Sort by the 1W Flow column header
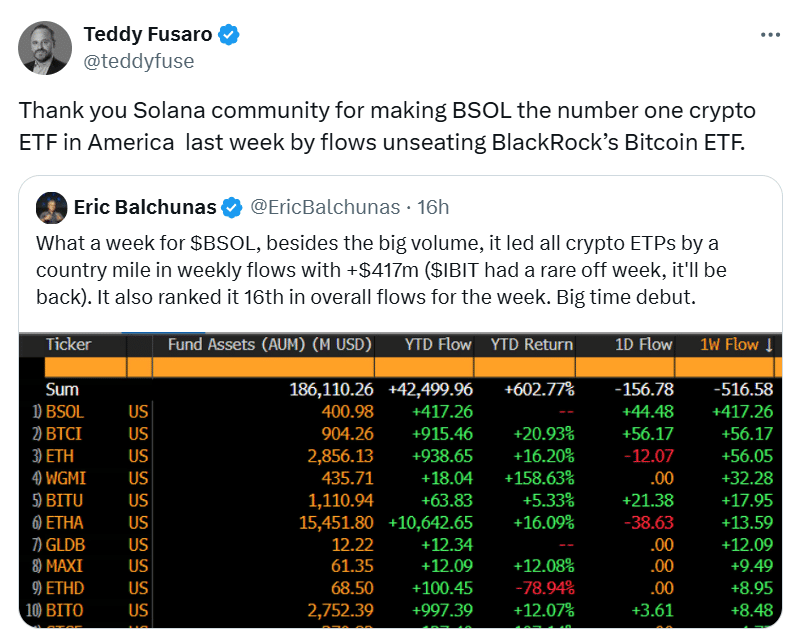 coord(736,344)
